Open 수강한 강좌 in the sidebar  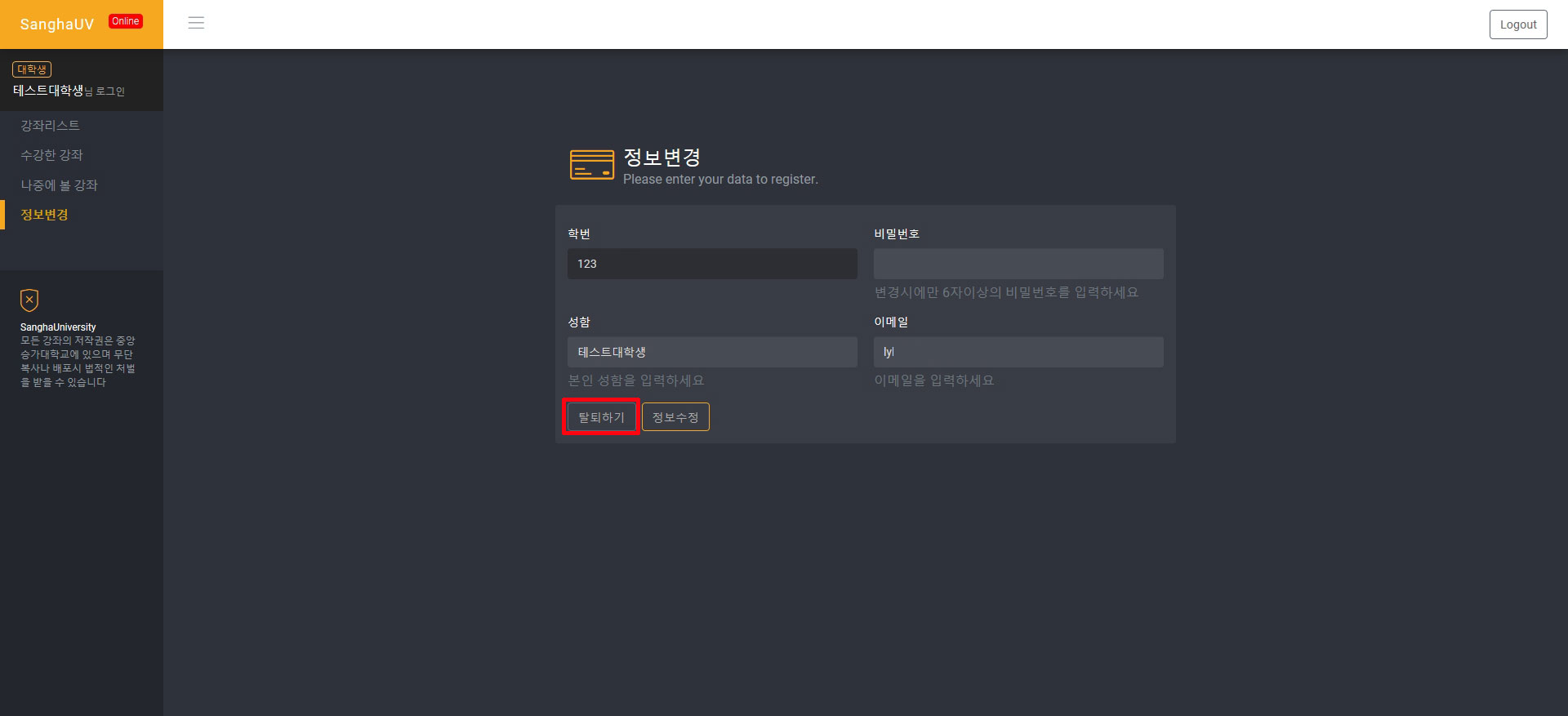[x=51, y=155]
